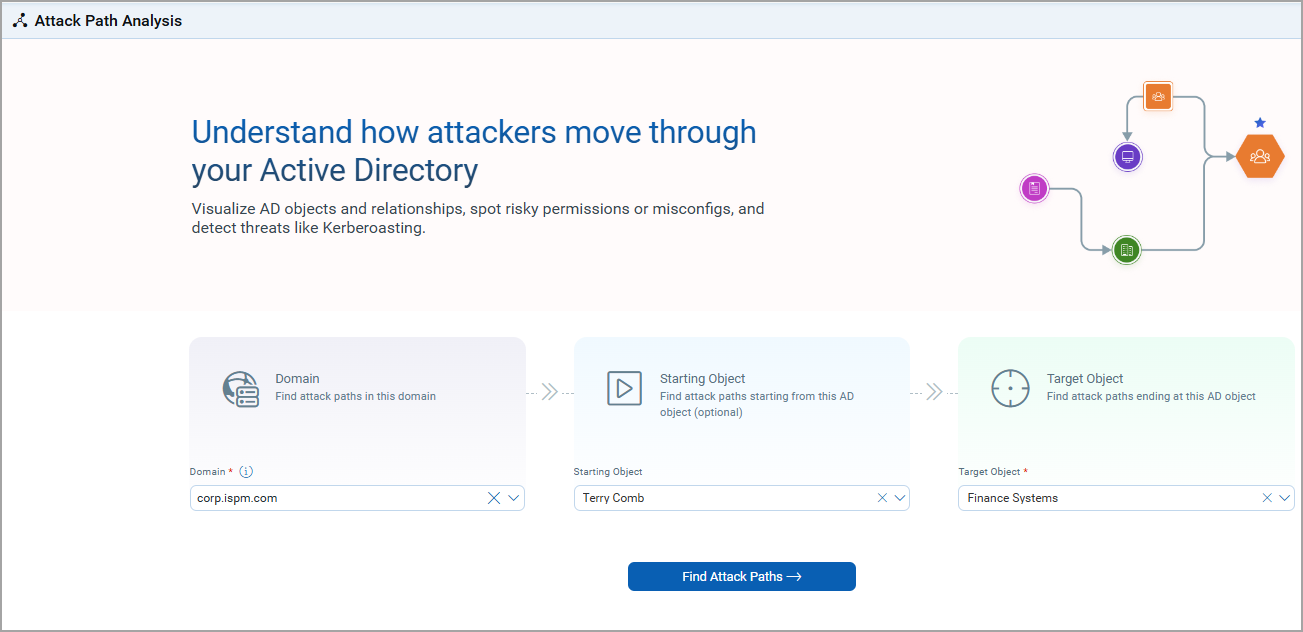Clear the Terry Comb starting object selection
The width and height of the screenshot is (1303, 632).
pyautogui.click(x=881, y=497)
